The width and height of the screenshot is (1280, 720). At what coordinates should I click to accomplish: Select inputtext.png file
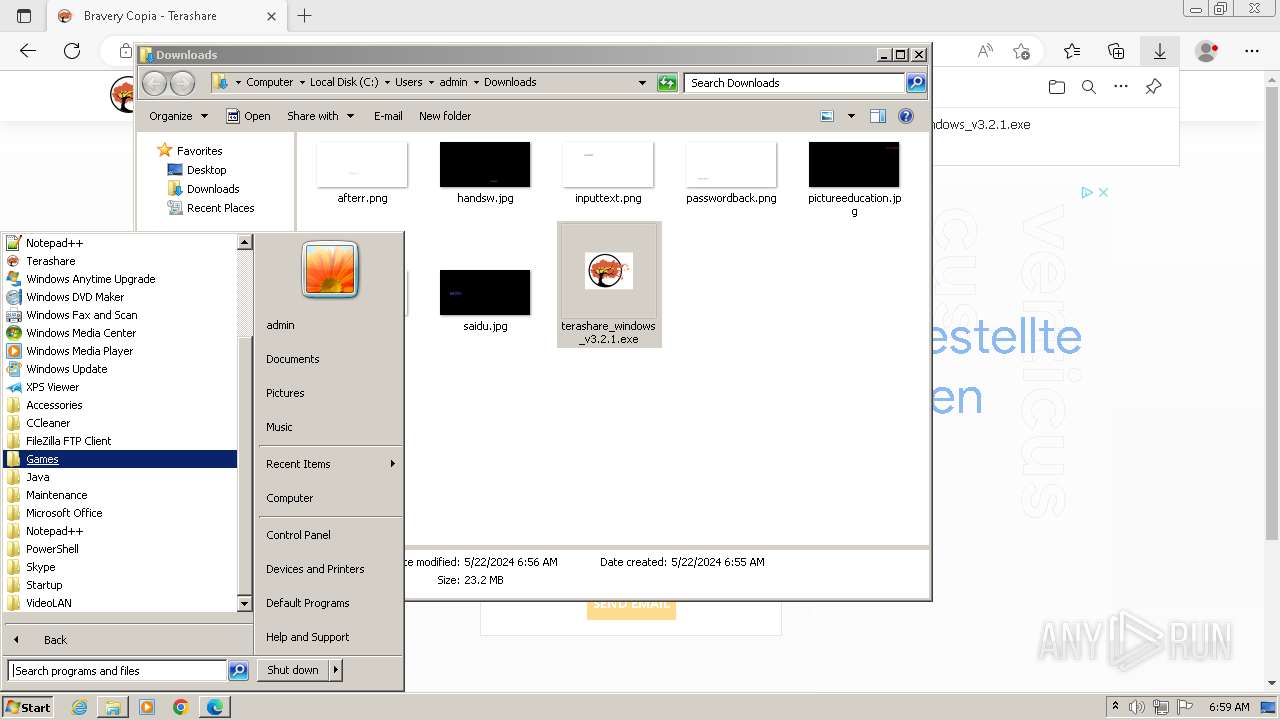(x=608, y=173)
